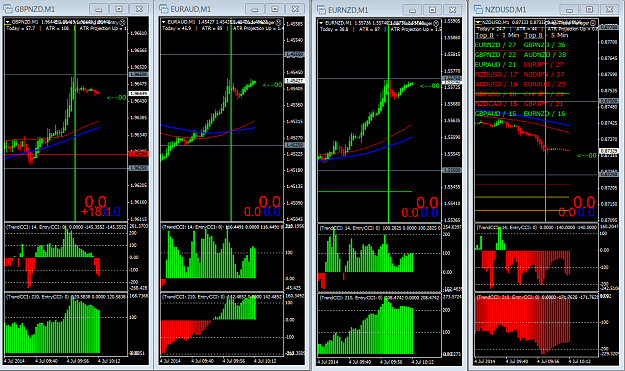The height and width of the screenshot is (371, 625).
Task: Click the '<--00' price arrow label in EURAUD chart
Action: tap(273, 85)
